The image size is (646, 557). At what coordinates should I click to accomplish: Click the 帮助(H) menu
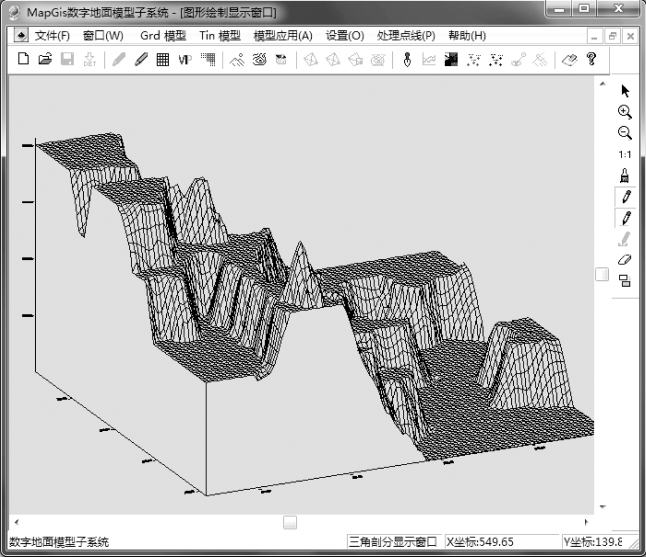click(x=467, y=35)
